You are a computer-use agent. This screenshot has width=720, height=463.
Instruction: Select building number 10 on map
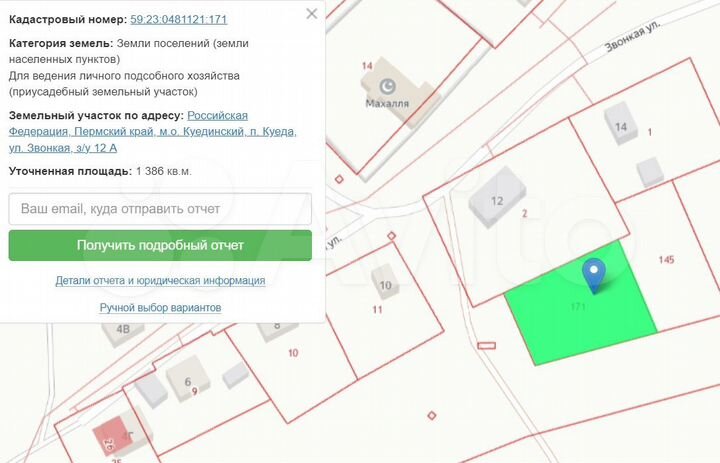click(385, 282)
